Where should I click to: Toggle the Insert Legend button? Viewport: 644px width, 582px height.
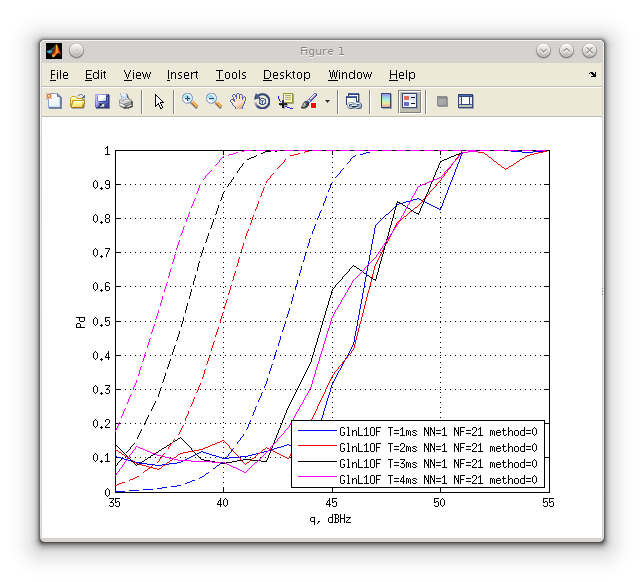pyautogui.click(x=410, y=101)
